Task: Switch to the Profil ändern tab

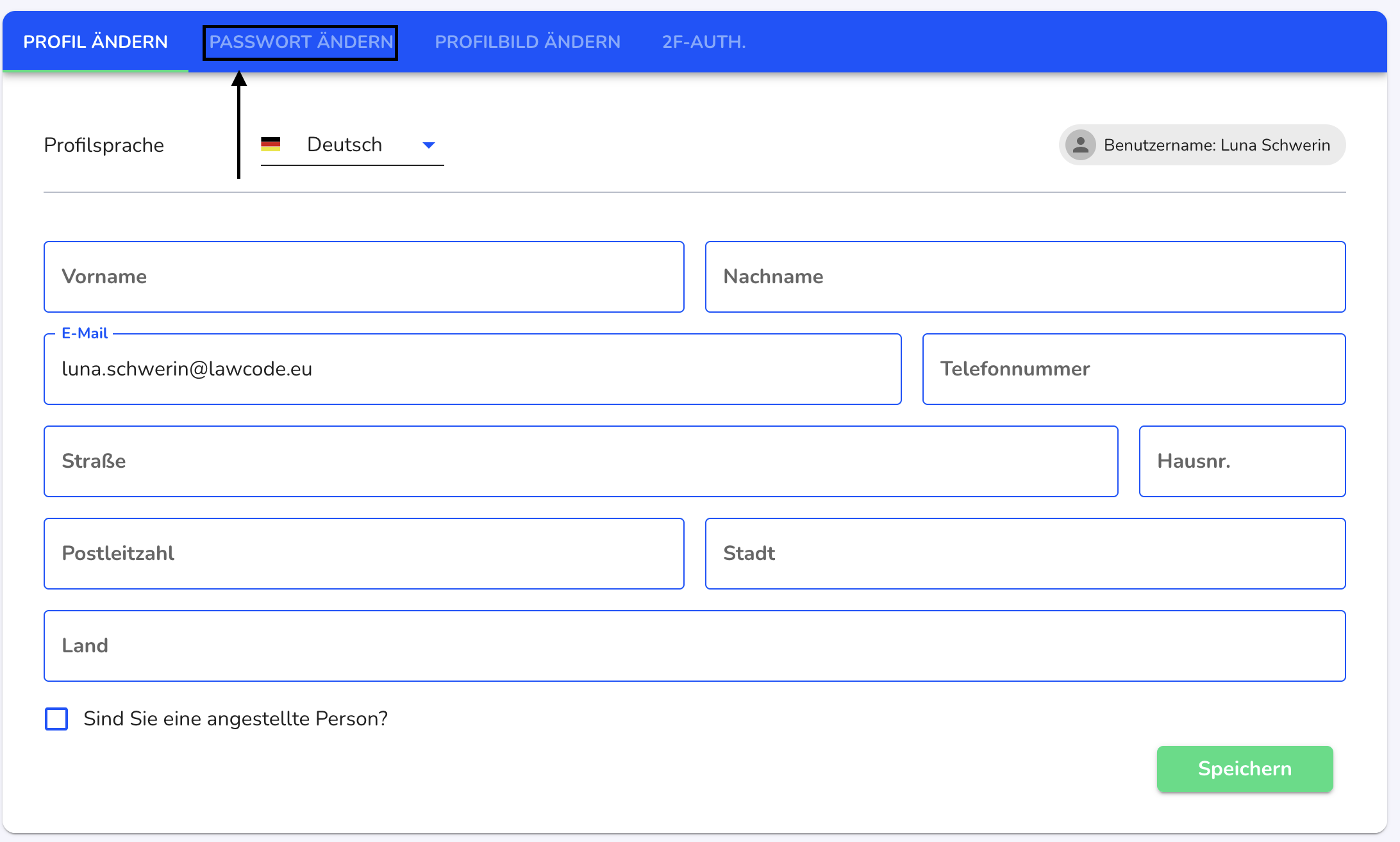Action: pyautogui.click(x=96, y=42)
